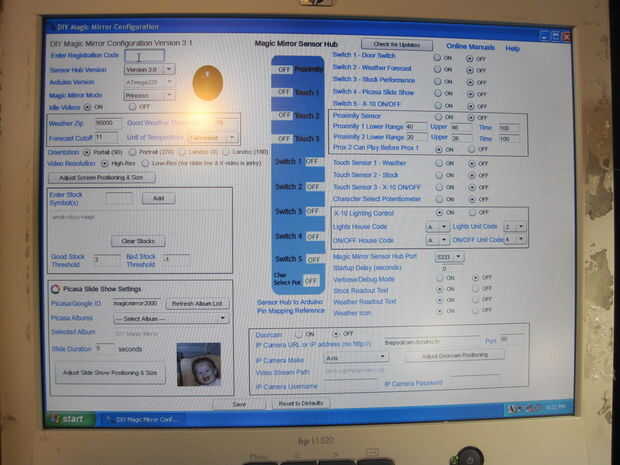This screenshot has height=465, width=620.
Task: Turn Switch 5 X-10 ON/OFF ON
Action: click(x=438, y=106)
